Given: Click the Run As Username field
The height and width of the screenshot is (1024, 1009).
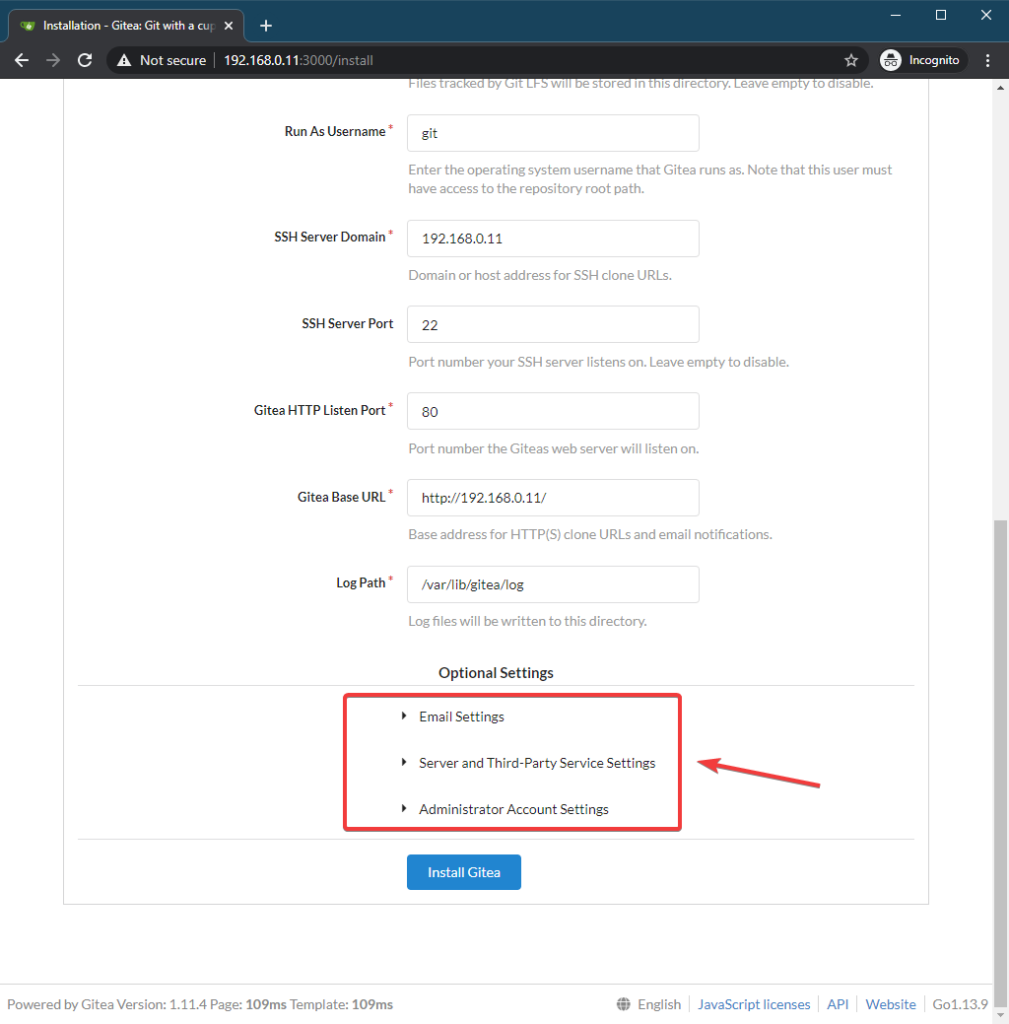Looking at the screenshot, I should click(553, 133).
